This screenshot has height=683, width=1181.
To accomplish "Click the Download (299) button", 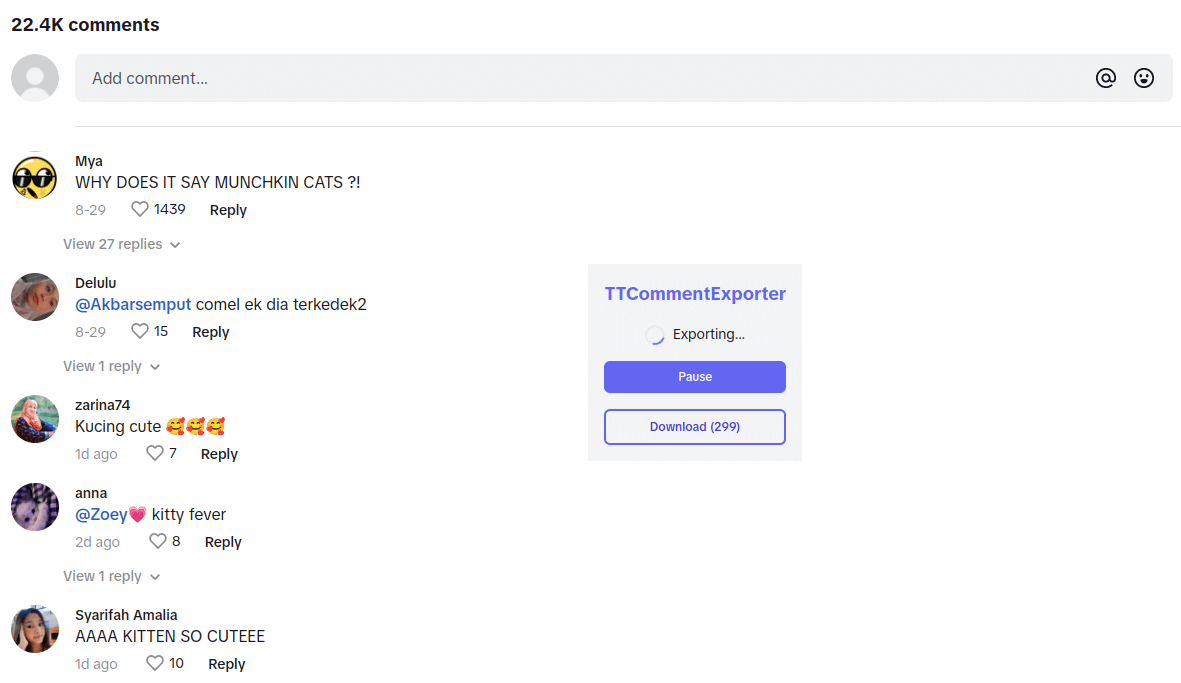I will click(694, 427).
